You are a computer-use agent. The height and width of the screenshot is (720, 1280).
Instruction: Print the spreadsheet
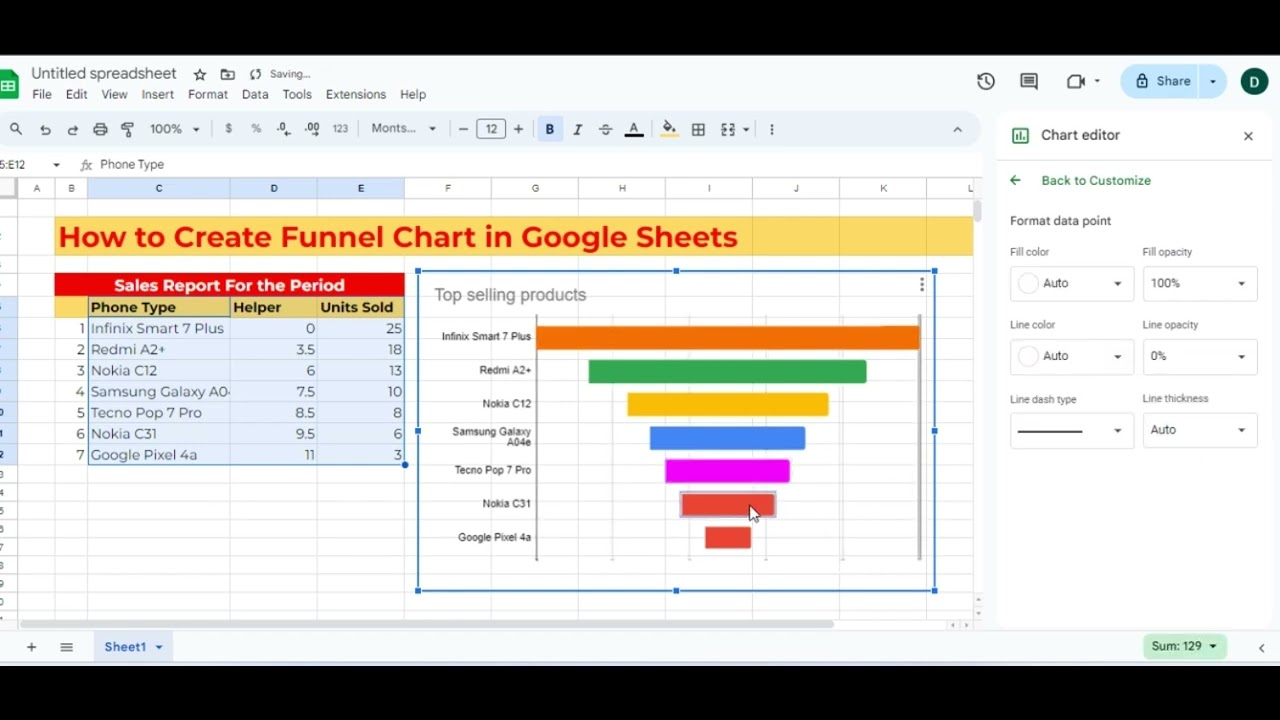tap(100, 129)
